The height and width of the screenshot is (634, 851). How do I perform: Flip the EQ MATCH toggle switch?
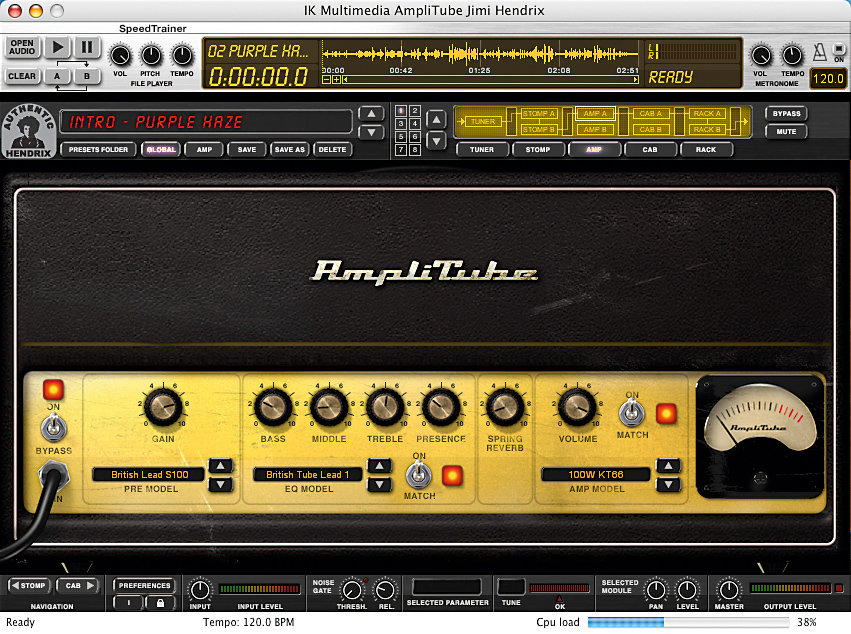pos(419,476)
